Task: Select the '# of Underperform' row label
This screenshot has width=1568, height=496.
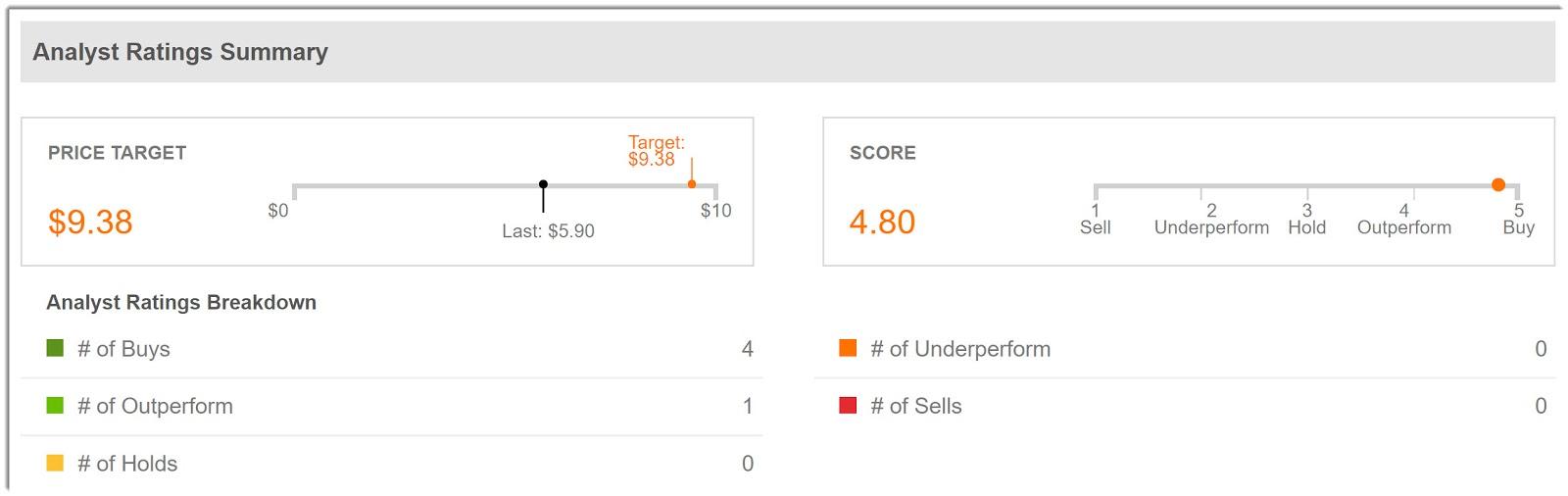Action: click(x=959, y=349)
